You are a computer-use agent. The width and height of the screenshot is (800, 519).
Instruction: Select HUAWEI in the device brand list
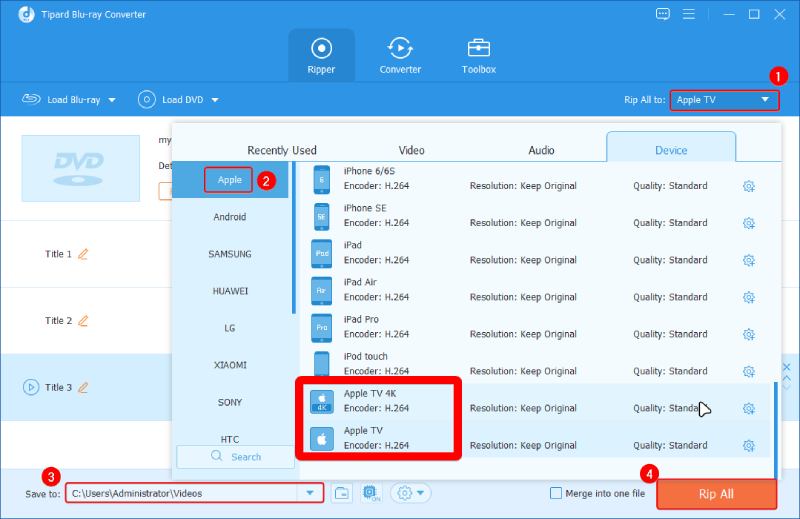coord(230,291)
